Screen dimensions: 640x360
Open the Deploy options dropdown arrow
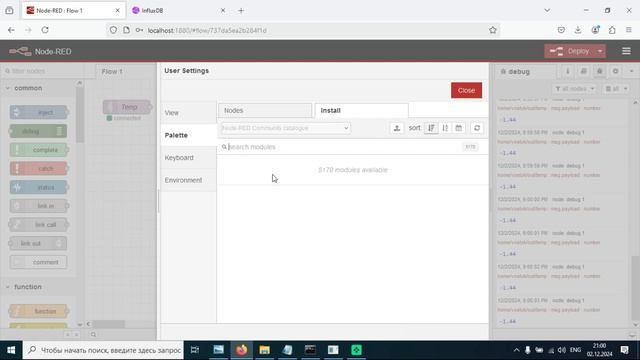(600, 51)
